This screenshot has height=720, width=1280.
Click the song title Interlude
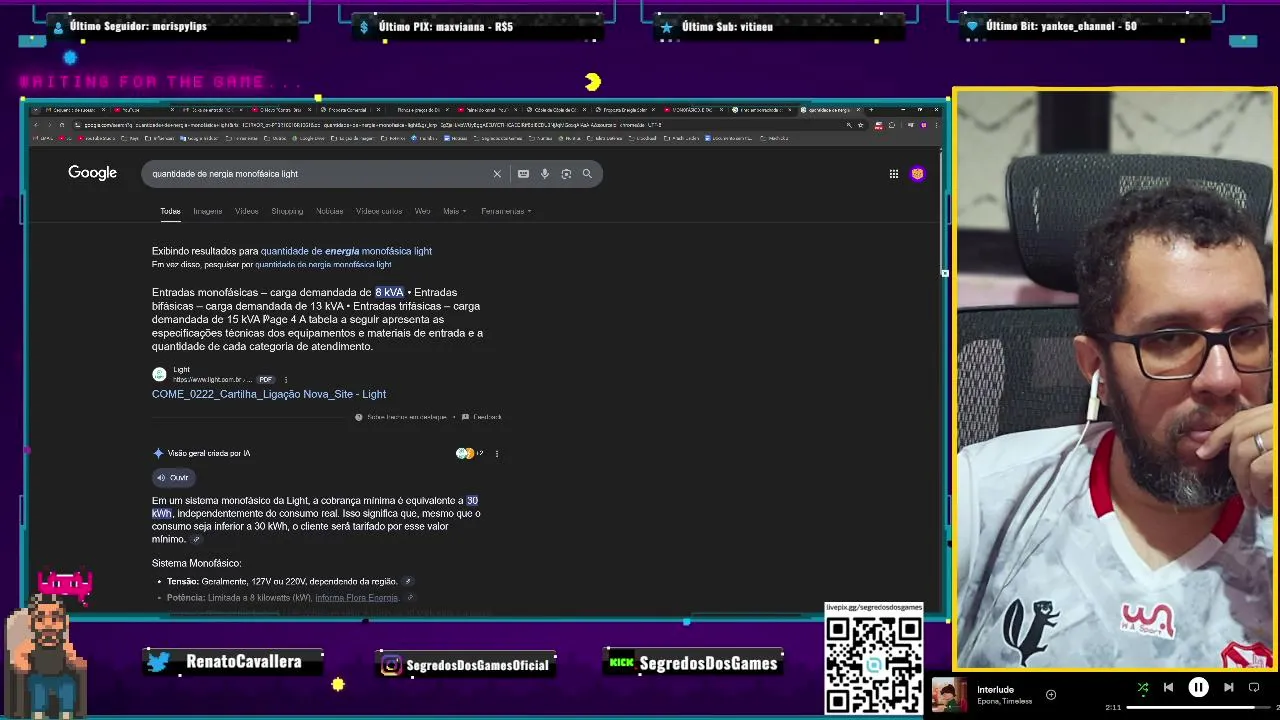point(995,690)
